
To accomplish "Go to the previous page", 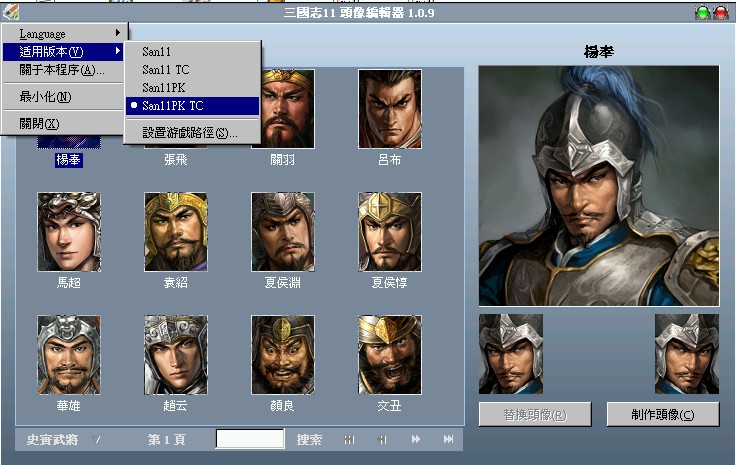I will pos(382,440).
